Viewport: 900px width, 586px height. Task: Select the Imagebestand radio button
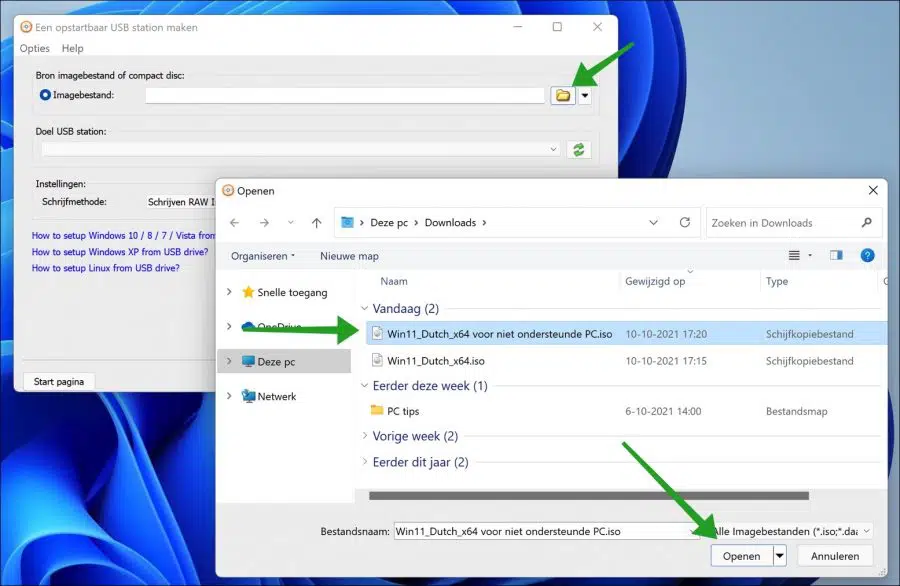(45, 95)
